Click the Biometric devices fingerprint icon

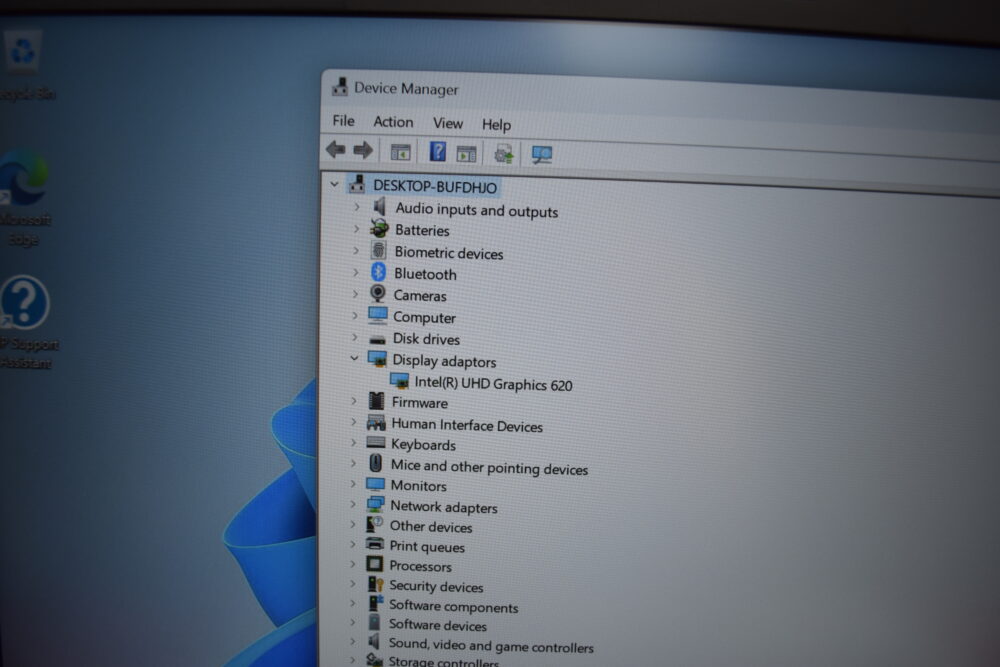point(379,250)
